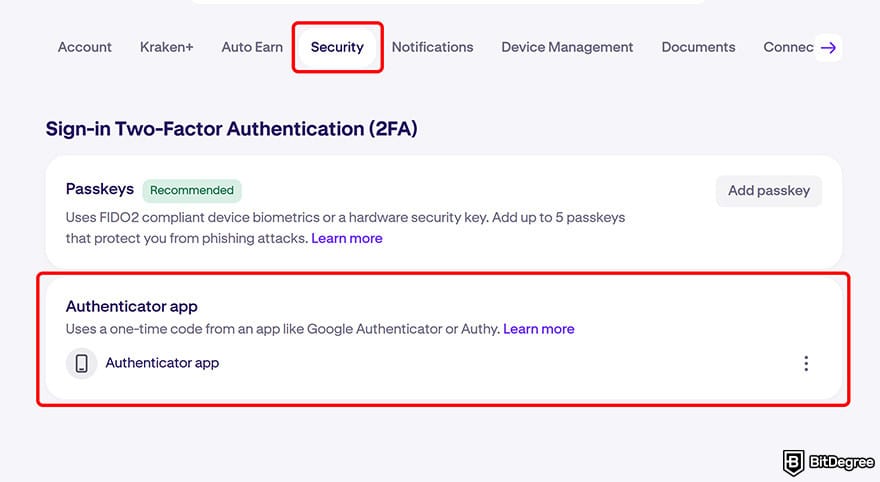Open the Auto Earn tab
This screenshot has height=482, width=880.
(x=252, y=47)
